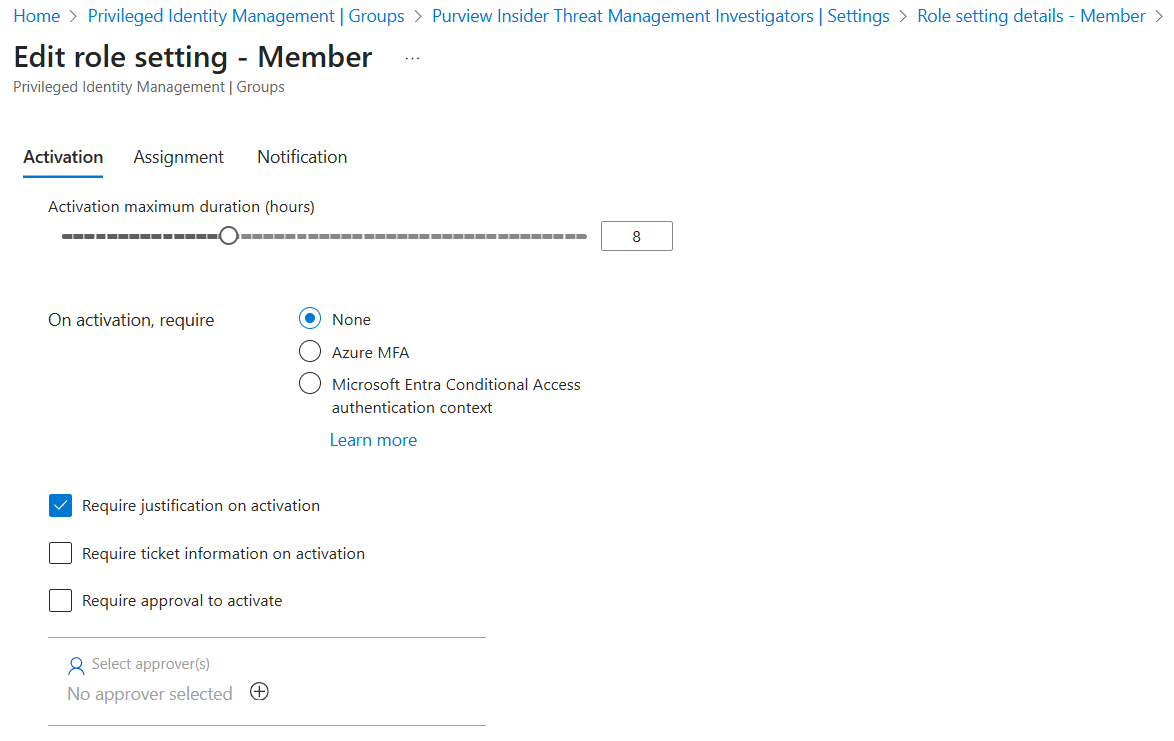Image resolution: width=1174 pixels, height=741 pixels.
Task: Open the Learn more link
Action: click(x=373, y=440)
